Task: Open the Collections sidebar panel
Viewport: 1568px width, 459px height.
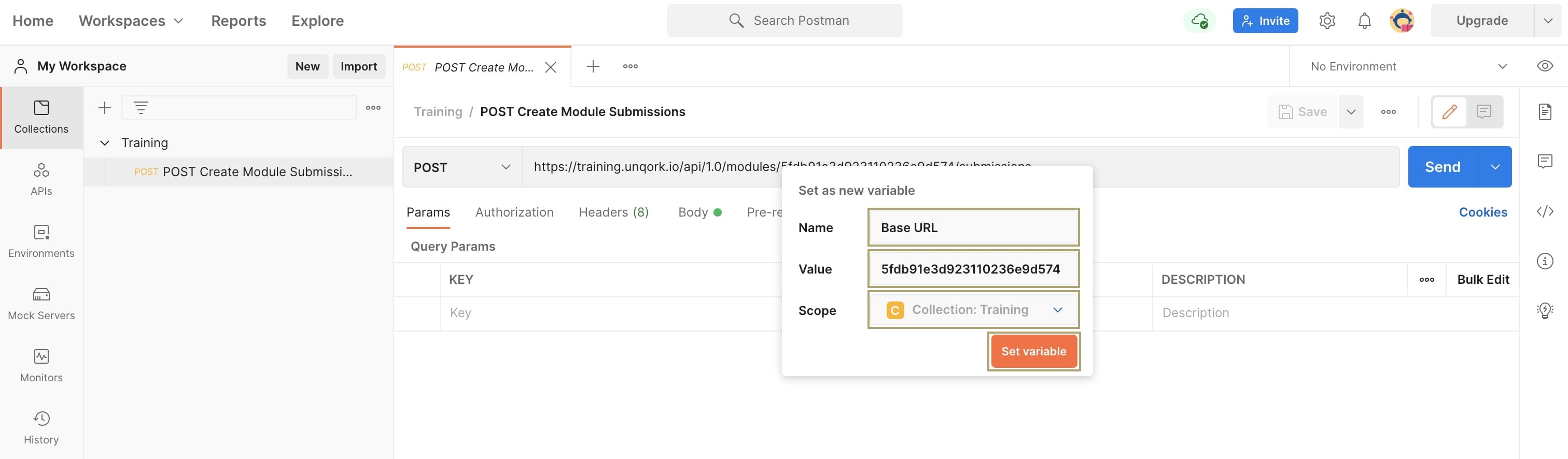Action: tap(41, 117)
